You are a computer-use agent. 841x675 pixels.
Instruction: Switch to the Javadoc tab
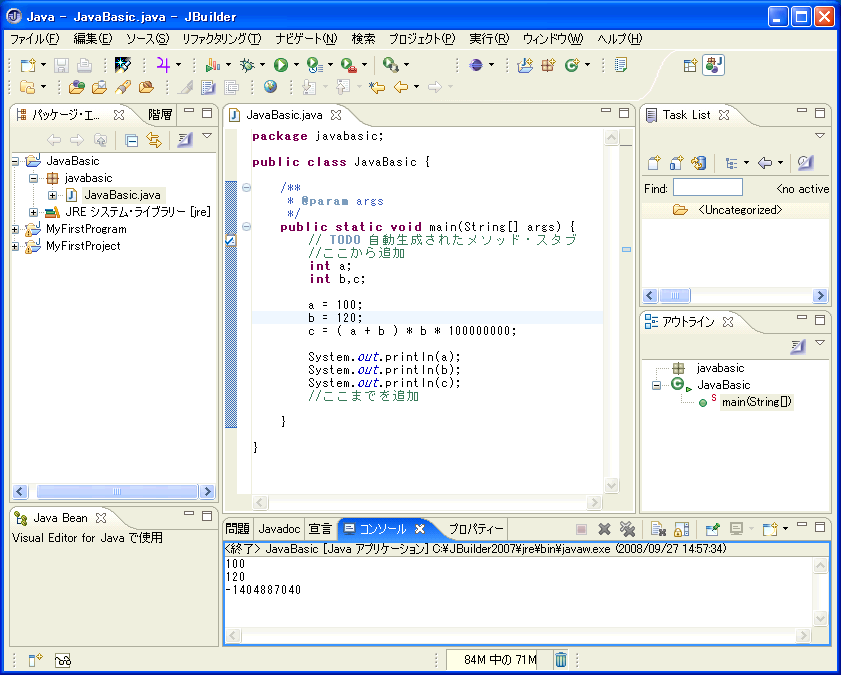[279, 528]
